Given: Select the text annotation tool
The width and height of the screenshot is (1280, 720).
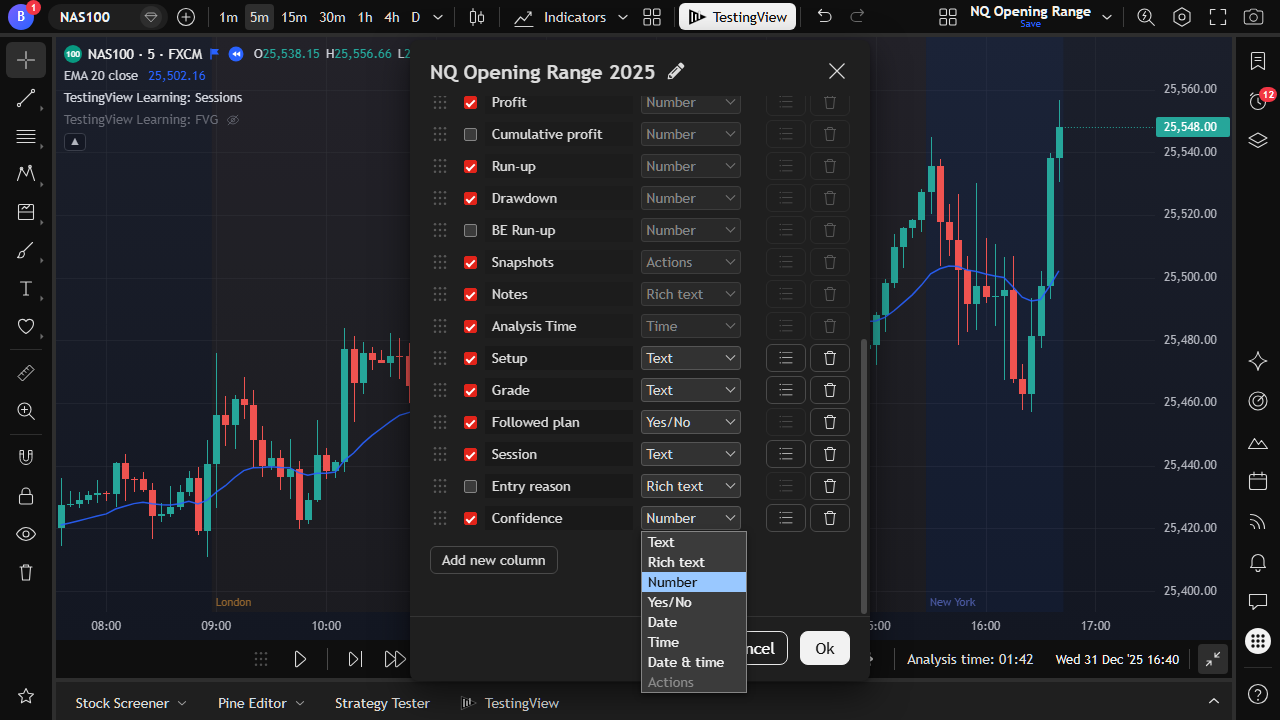Looking at the screenshot, I should tap(26, 289).
